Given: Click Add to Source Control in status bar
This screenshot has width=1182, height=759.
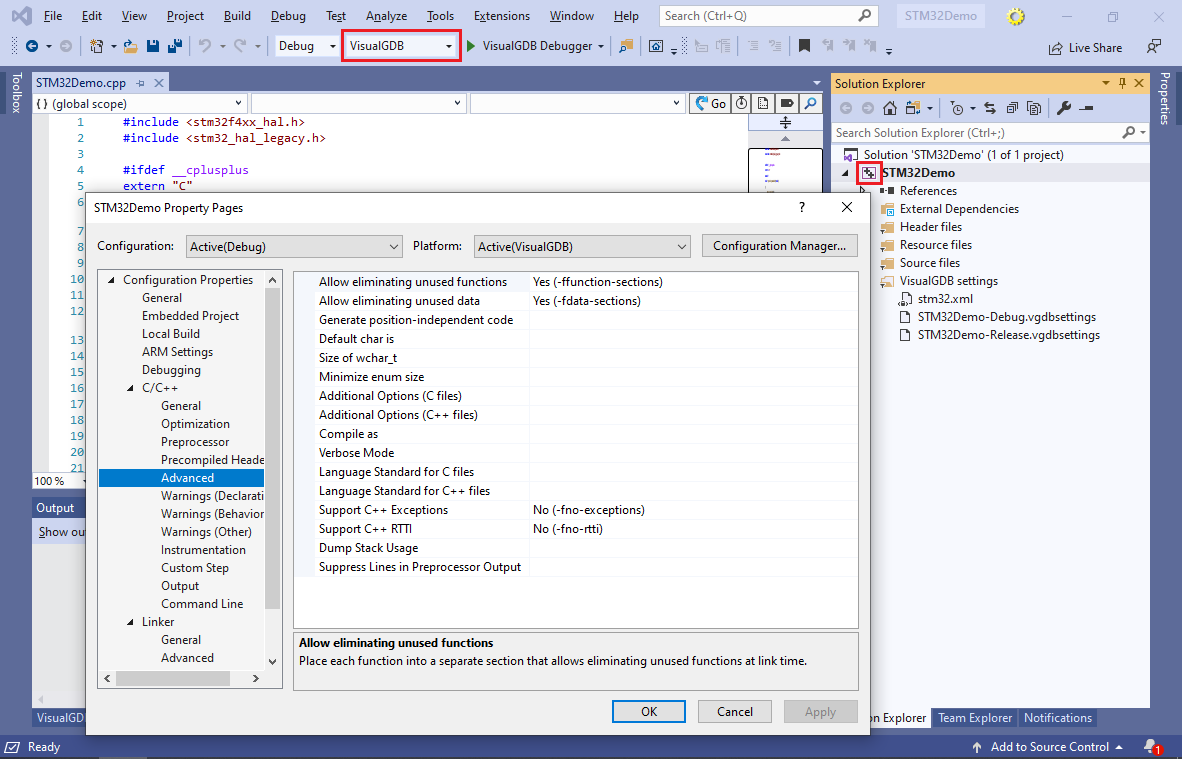Looking at the screenshot, I should [x=1049, y=746].
